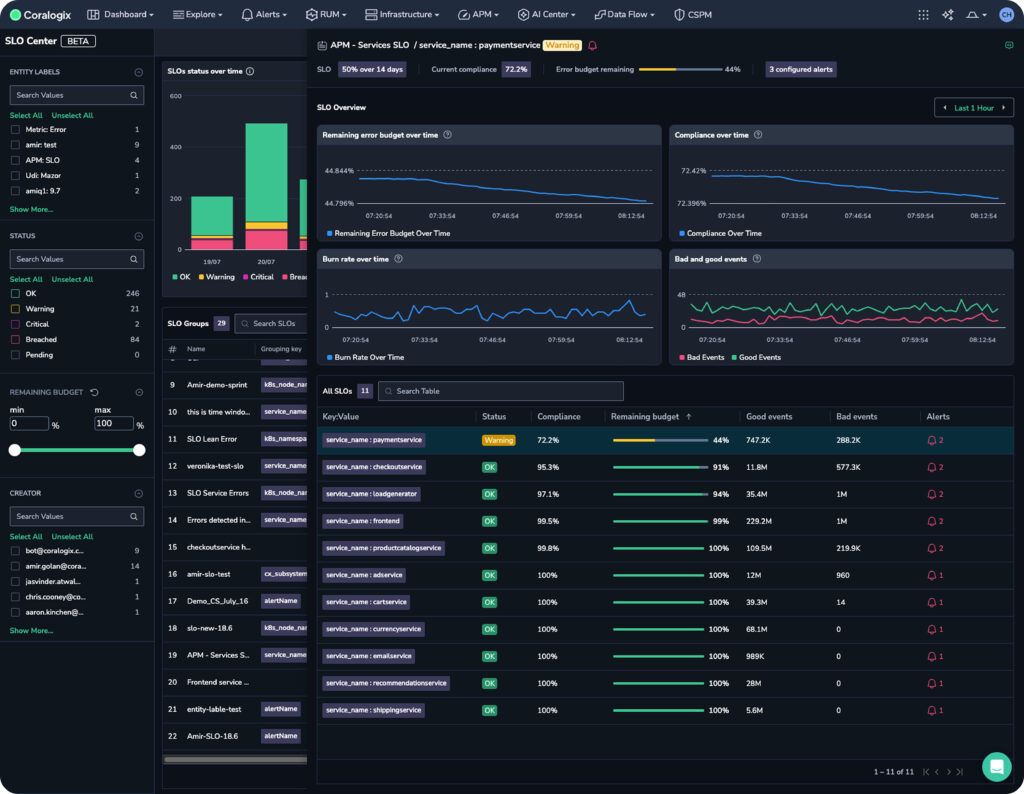Open the Infrastructure menu
Viewport: 1024px width, 794px height.
(x=402, y=14)
